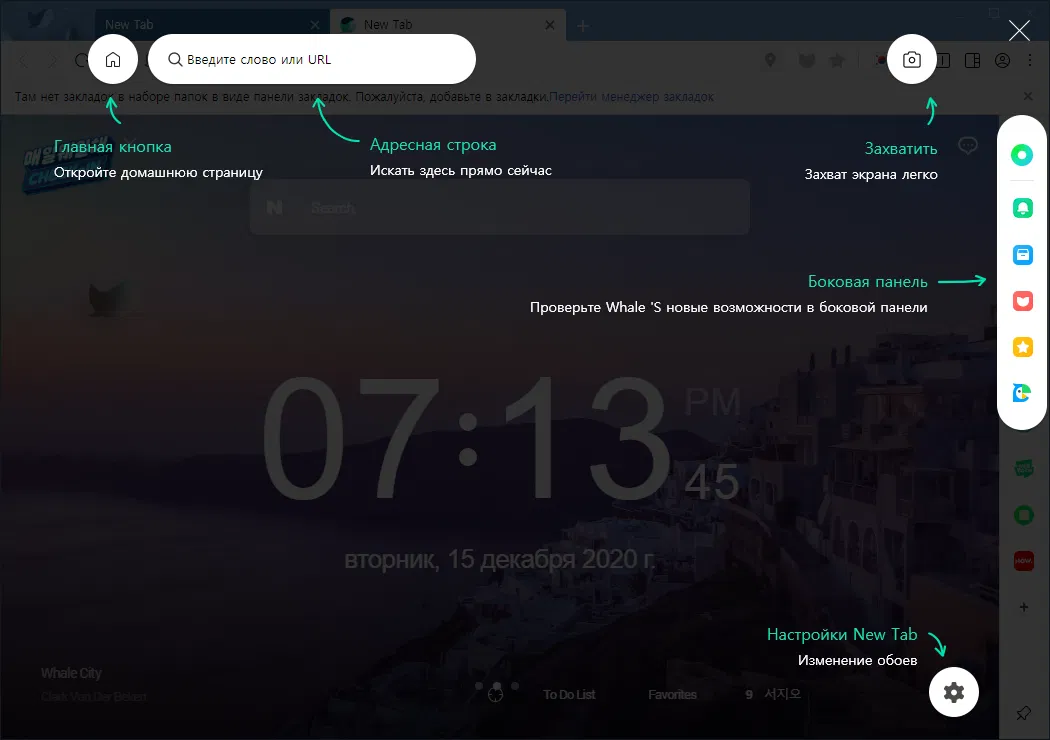Open the green circle sidebar panel icon
Image resolution: width=1050 pixels, height=740 pixels.
[1022, 155]
